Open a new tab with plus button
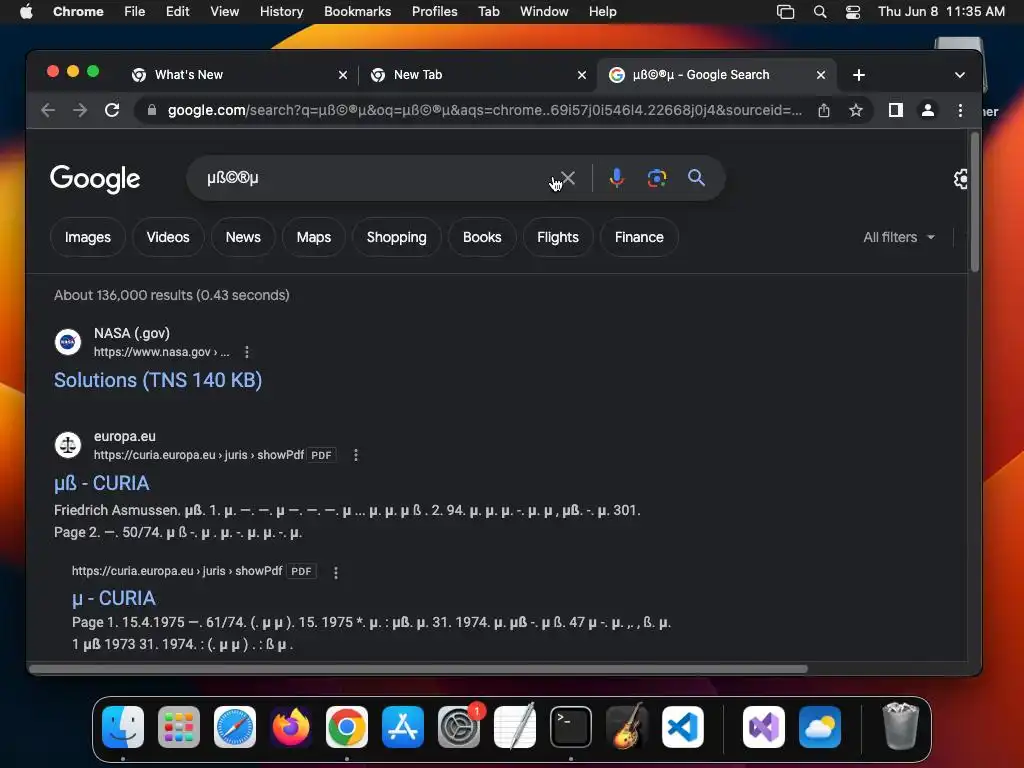The height and width of the screenshot is (768, 1024). [x=859, y=75]
